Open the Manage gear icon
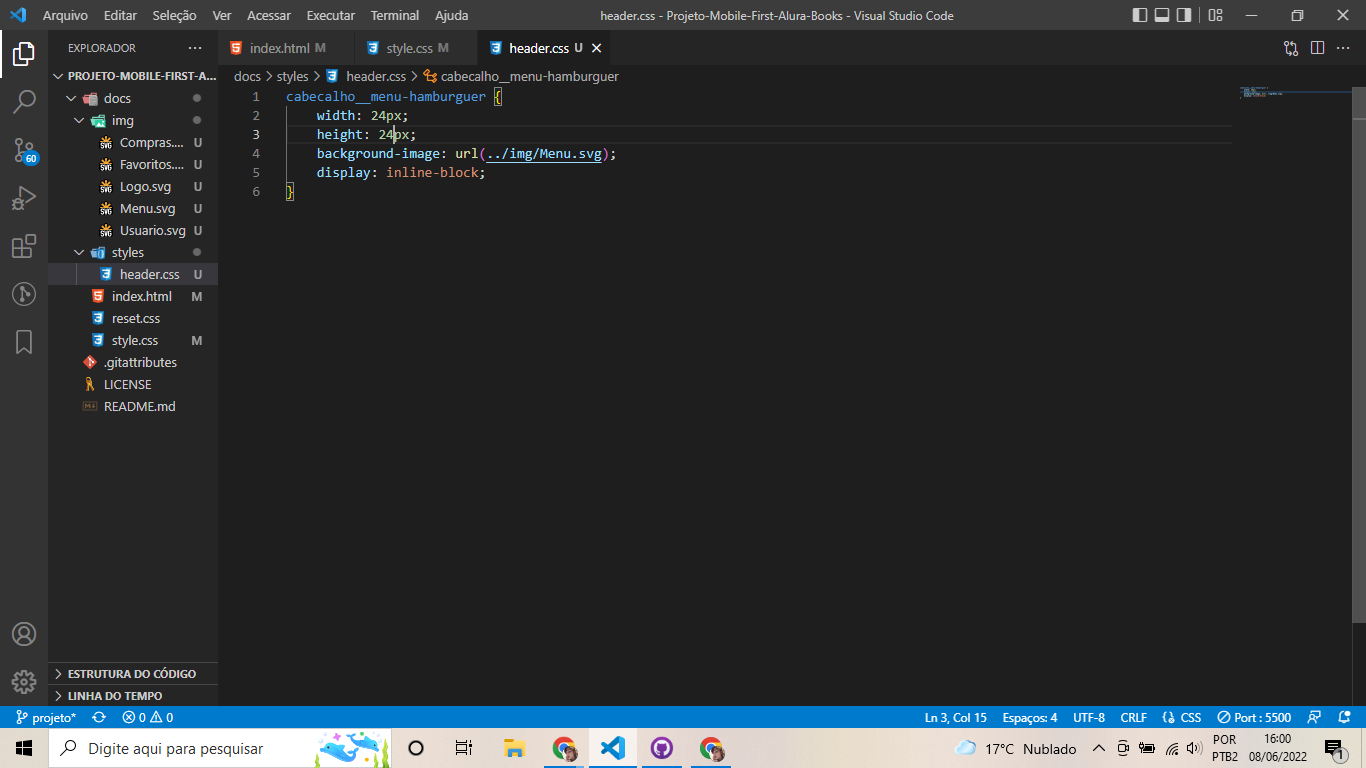Viewport: 1366px width, 768px height. click(x=24, y=682)
